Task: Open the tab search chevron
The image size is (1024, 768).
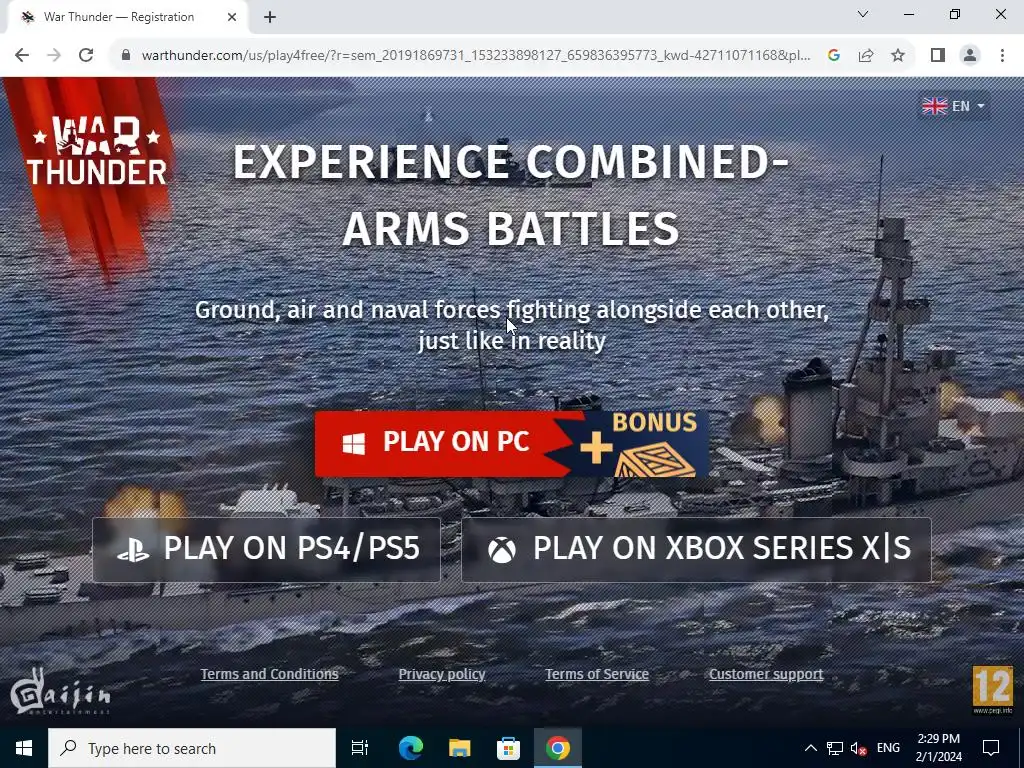Action: coord(863,14)
